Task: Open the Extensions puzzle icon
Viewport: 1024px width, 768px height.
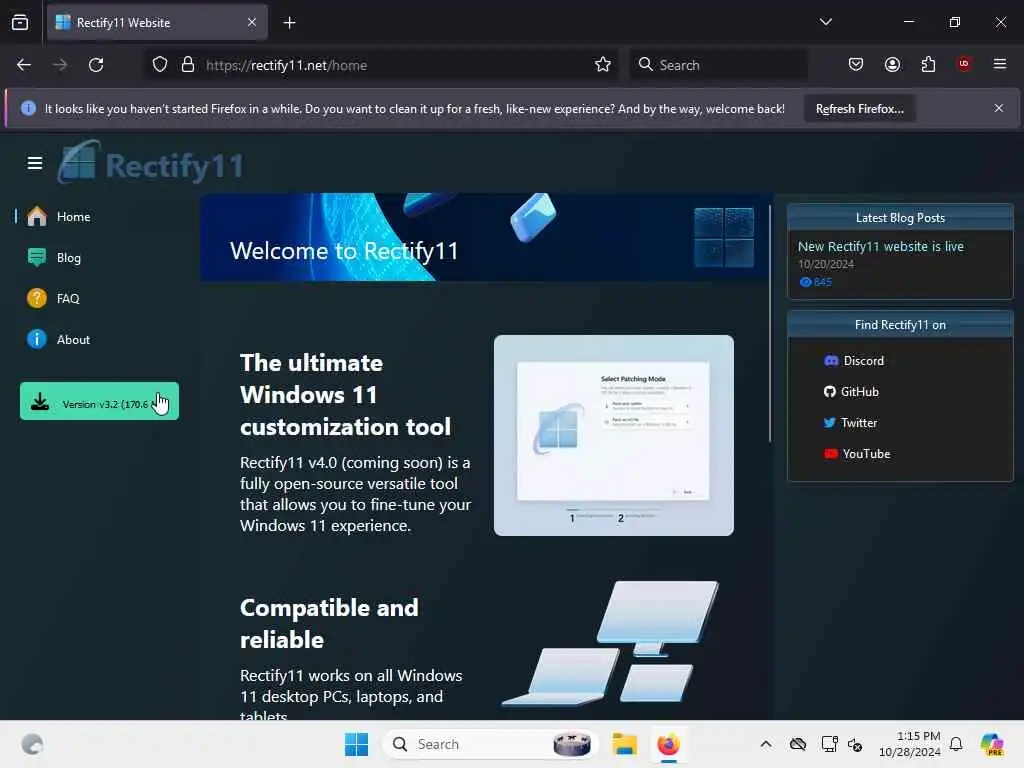Action: pyautogui.click(x=928, y=64)
